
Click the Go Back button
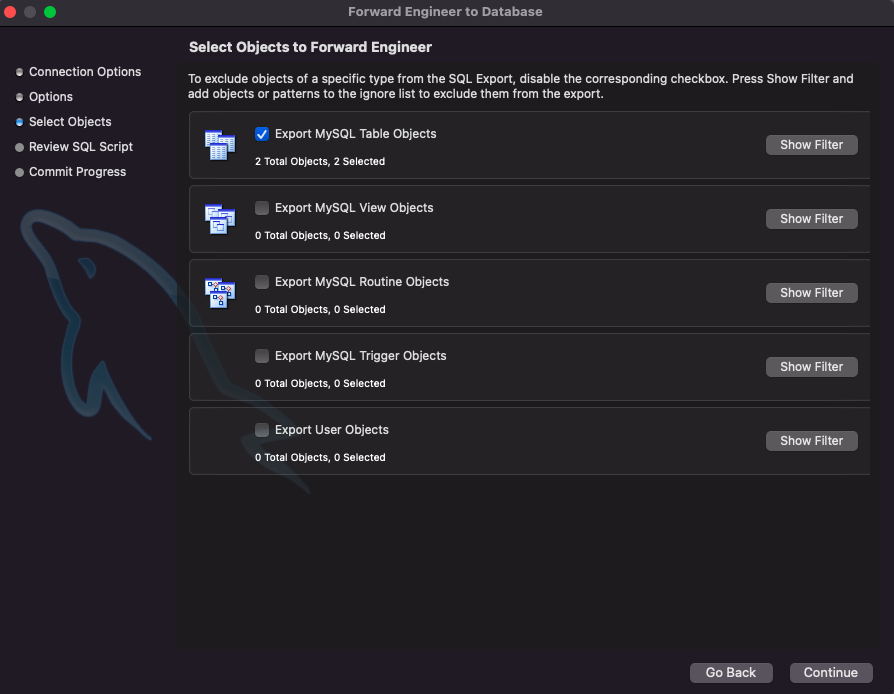731,673
